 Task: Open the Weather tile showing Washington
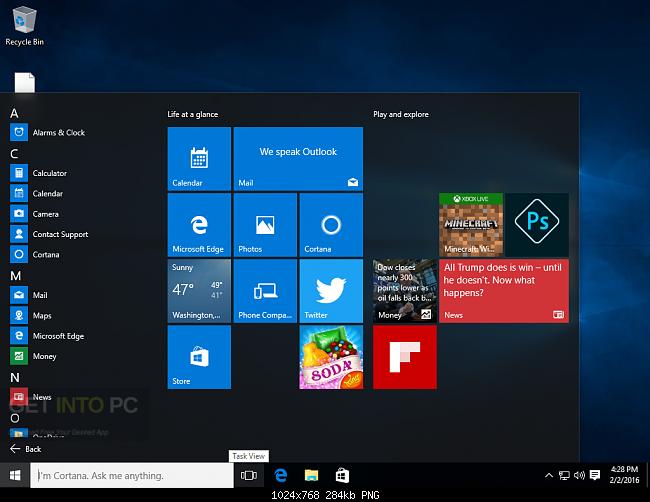(199, 291)
